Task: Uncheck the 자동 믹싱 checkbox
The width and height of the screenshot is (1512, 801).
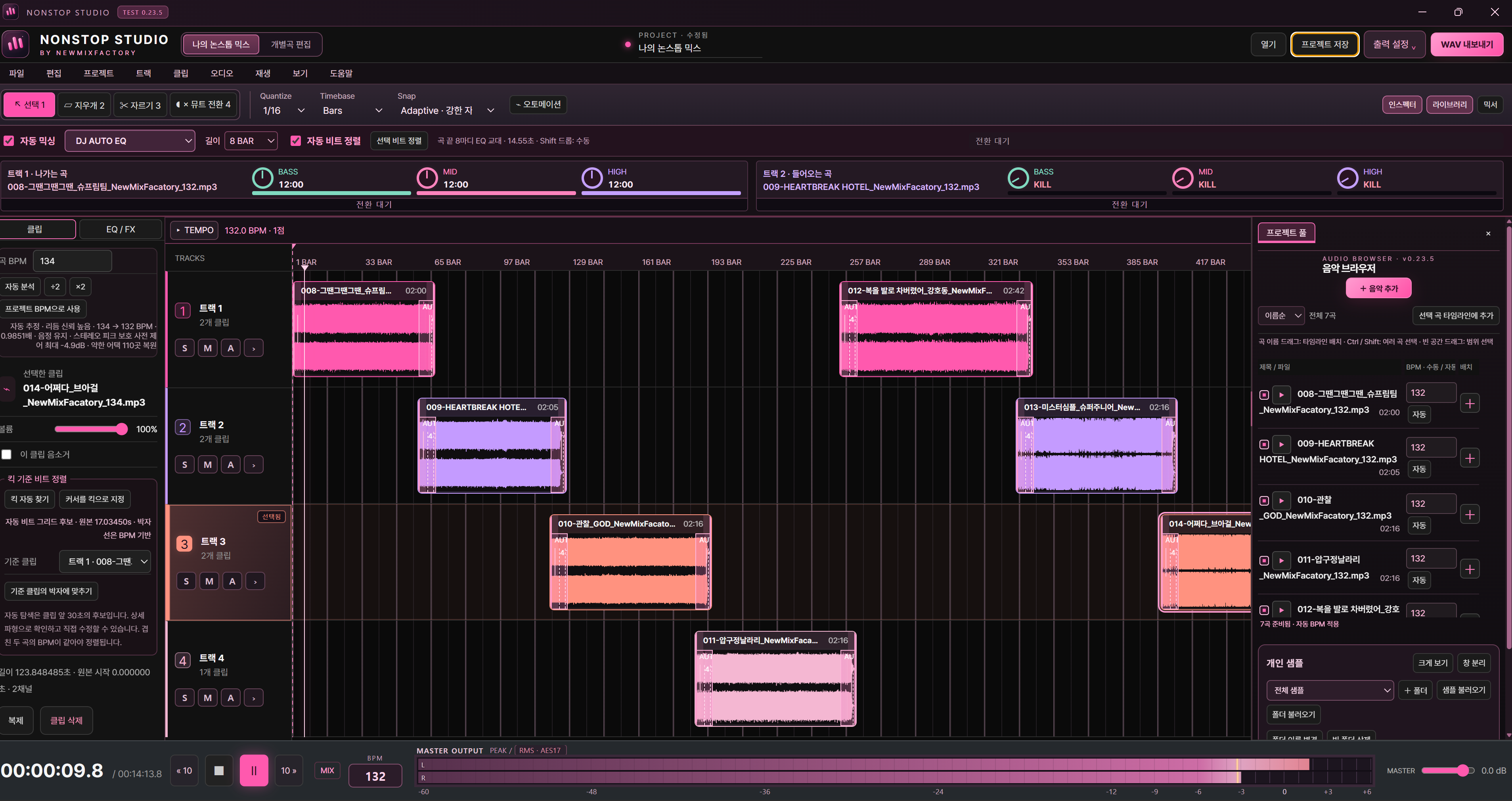Action: [9, 141]
